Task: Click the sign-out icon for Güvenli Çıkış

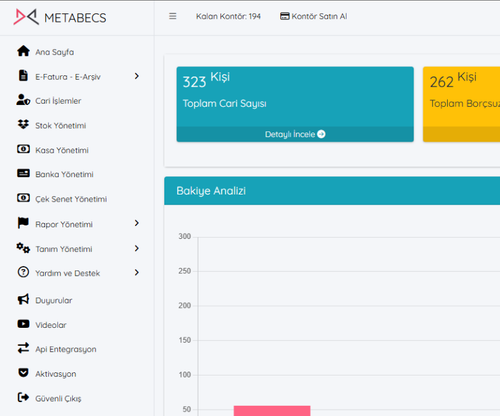Action: (23, 397)
